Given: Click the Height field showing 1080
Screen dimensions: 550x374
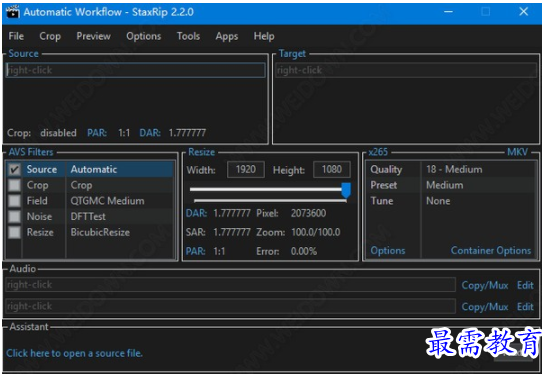Looking at the screenshot, I should click(x=331, y=169).
